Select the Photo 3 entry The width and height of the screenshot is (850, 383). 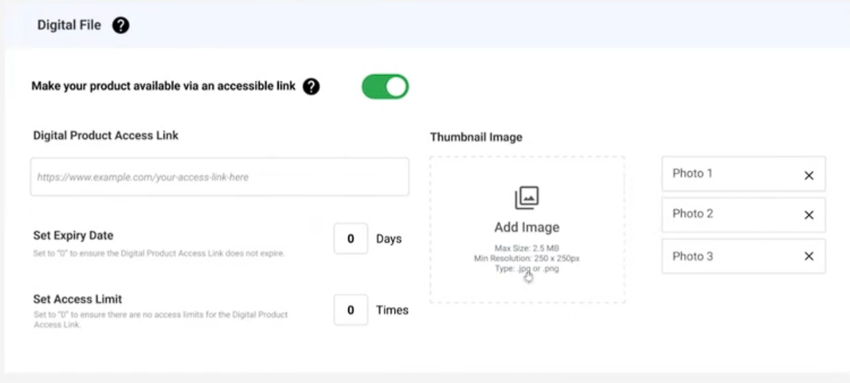click(x=743, y=256)
